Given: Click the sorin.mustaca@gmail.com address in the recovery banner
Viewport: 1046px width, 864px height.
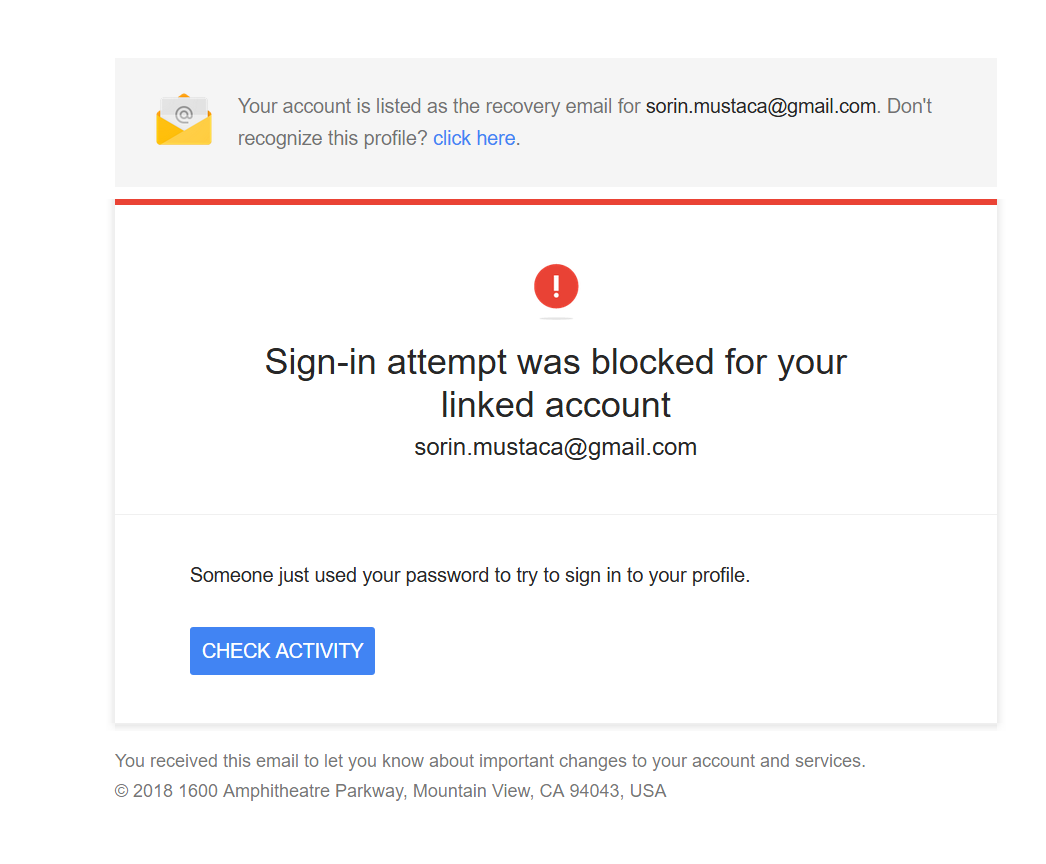Looking at the screenshot, I should [760, 106].
